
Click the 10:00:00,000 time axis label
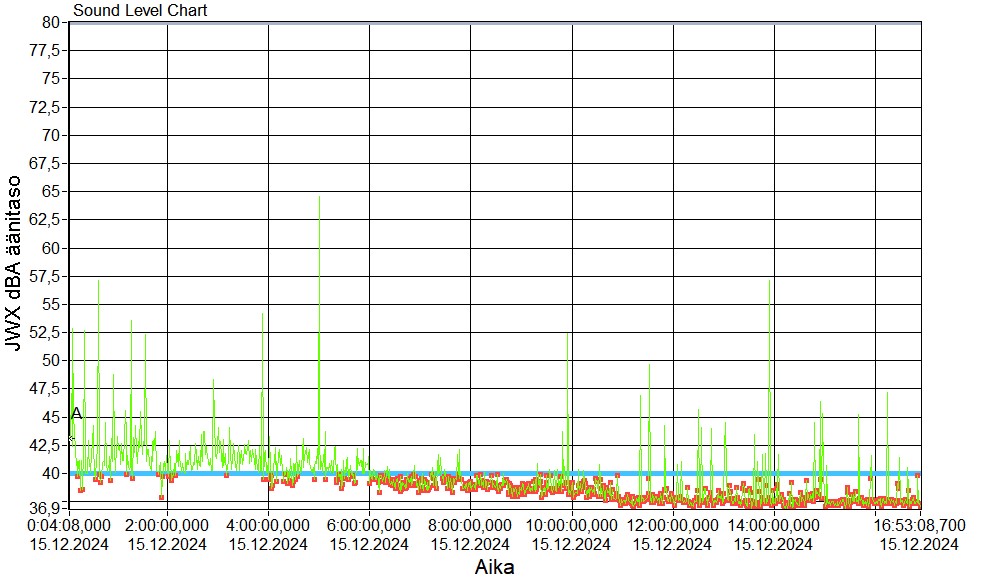571,523
